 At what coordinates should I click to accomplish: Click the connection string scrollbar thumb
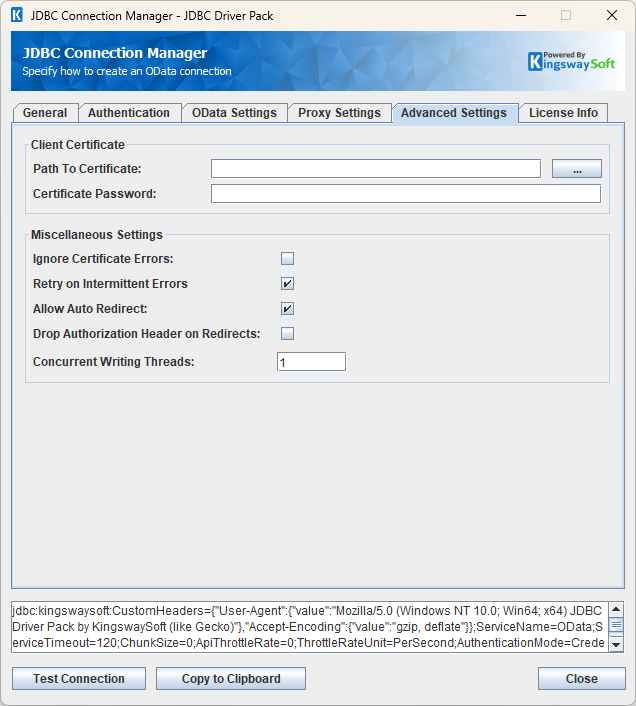click(x=616, y=626)
